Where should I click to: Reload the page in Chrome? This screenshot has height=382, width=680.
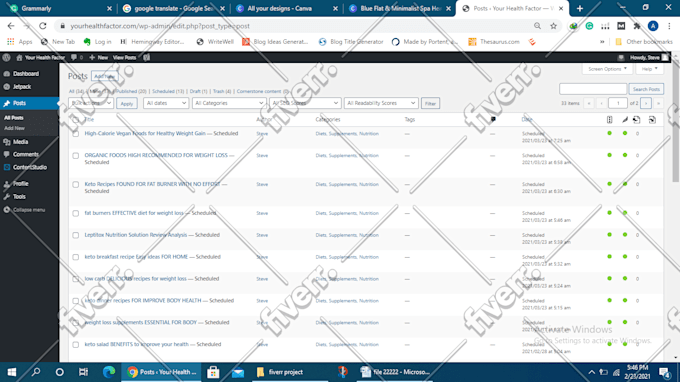pos(42,26)
